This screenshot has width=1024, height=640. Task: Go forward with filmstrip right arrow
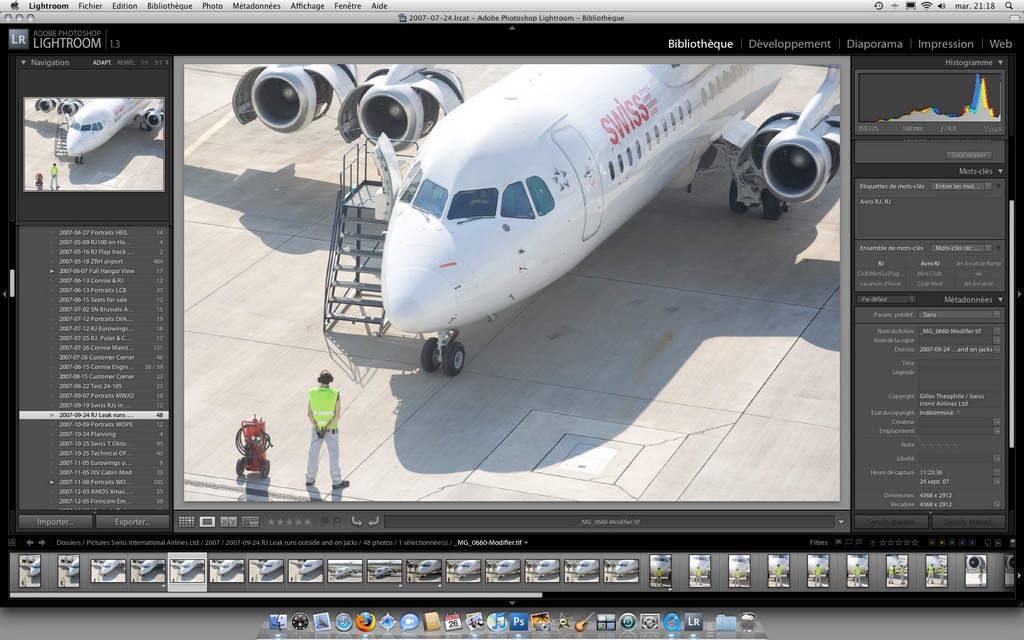pos(42,543)
